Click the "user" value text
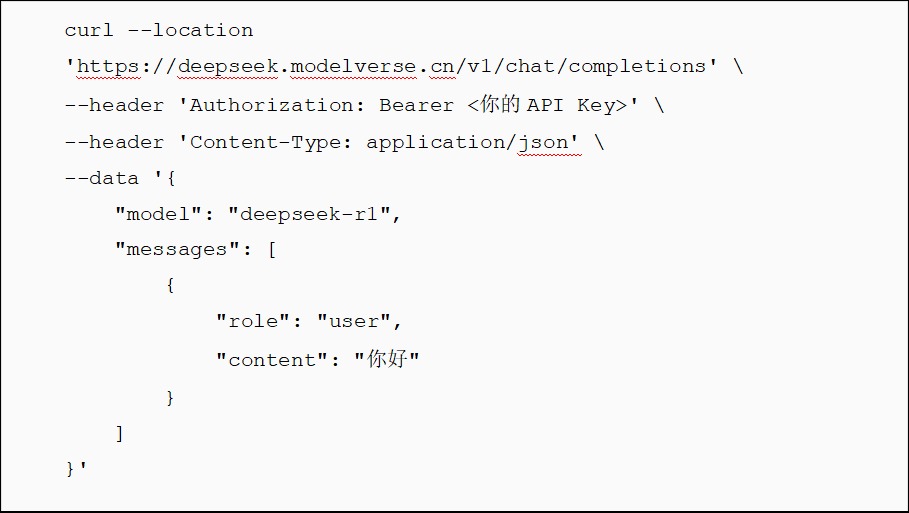 [x=354, y=321]
